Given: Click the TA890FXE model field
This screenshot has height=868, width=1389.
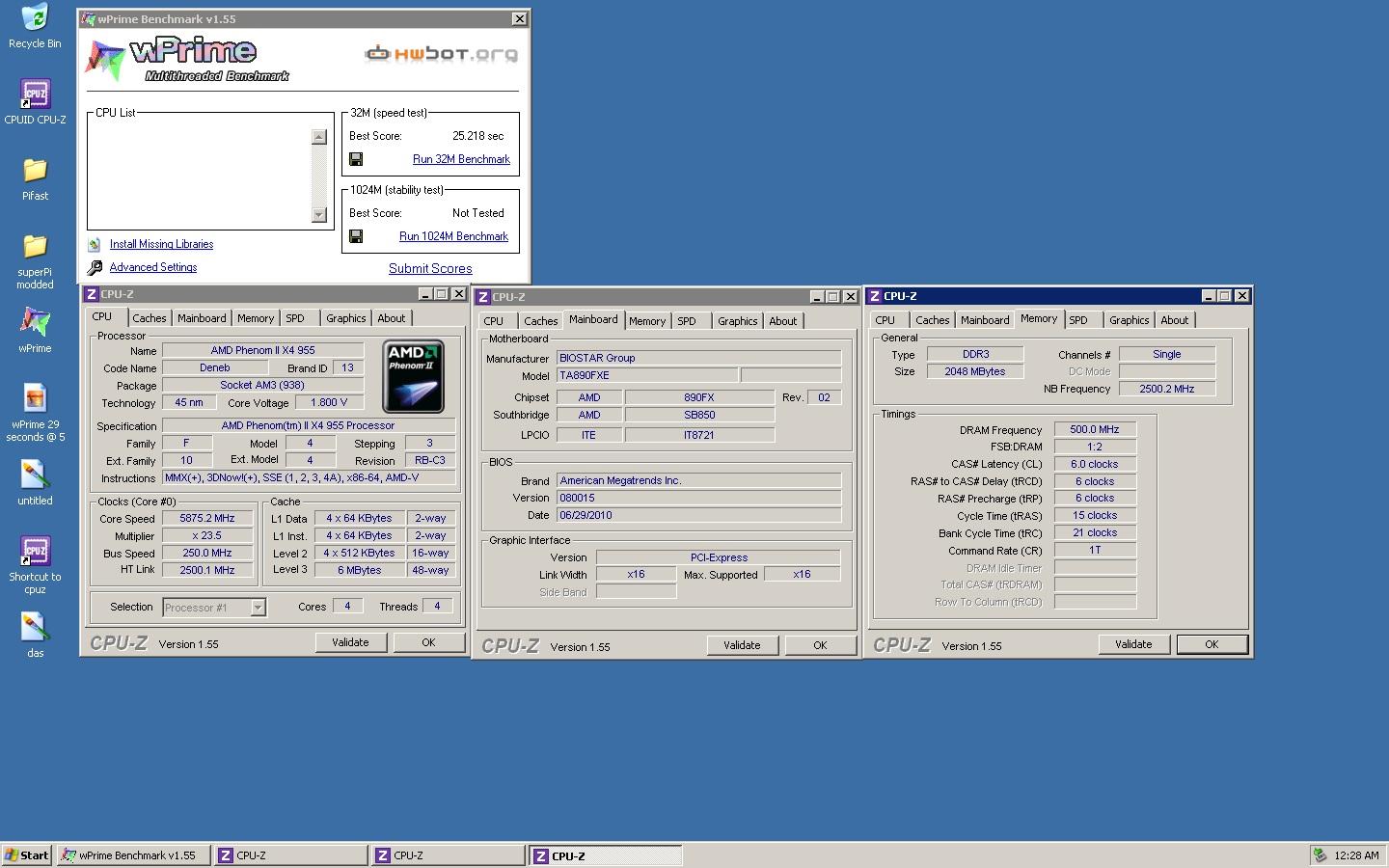Looking at the screenshot, I should (x=647, y=375).
